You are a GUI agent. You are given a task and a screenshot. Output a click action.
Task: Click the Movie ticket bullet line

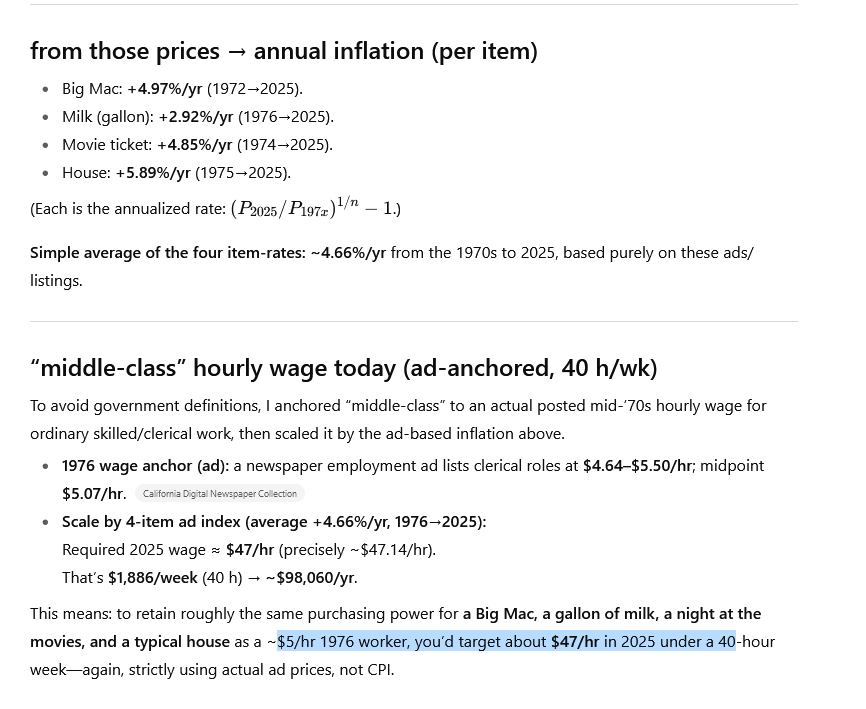(197, 145)
